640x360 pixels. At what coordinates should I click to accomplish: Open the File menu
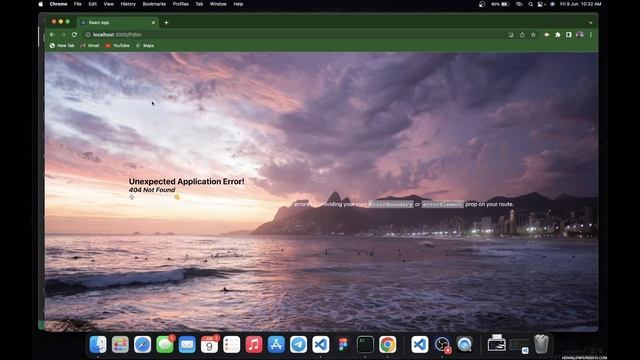[78, 4]
